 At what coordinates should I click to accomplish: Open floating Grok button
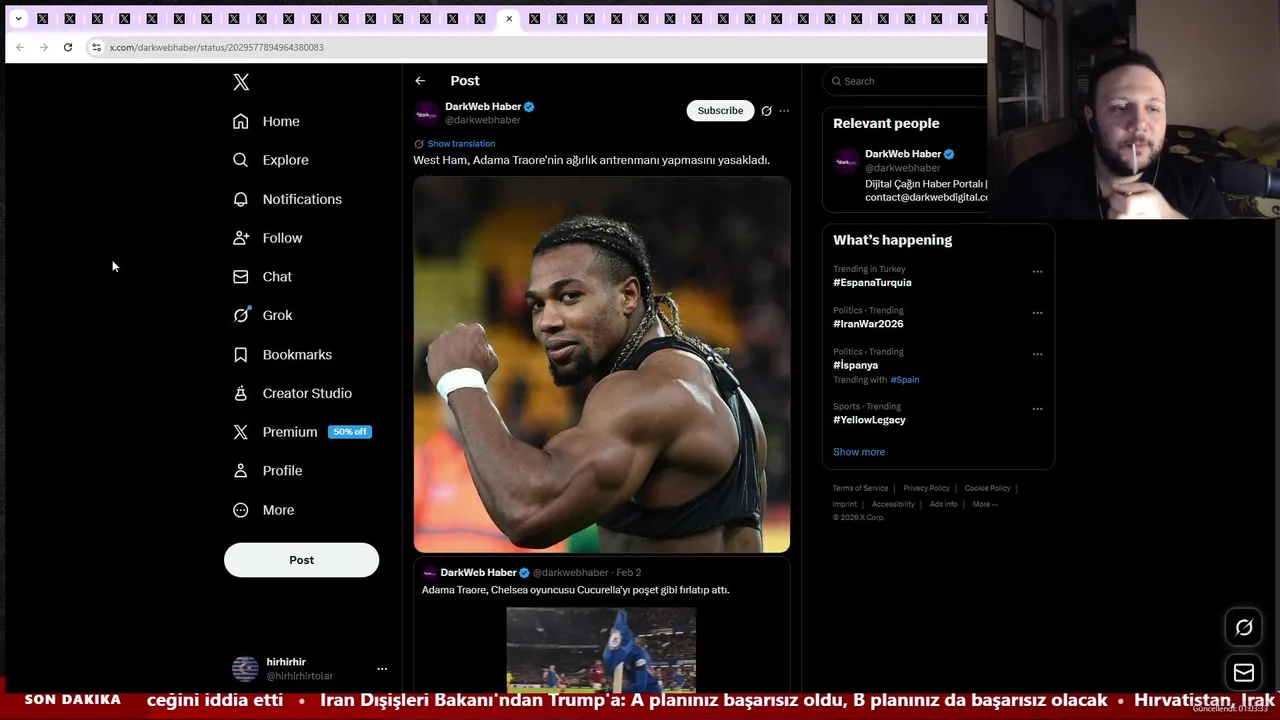click(1244, 627)
